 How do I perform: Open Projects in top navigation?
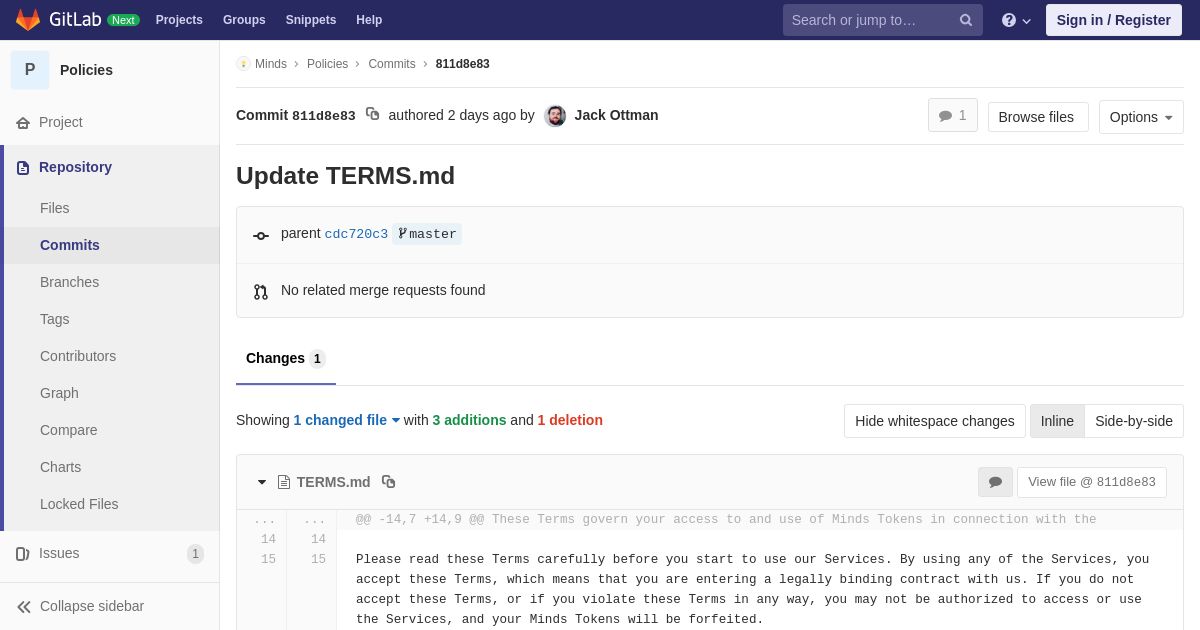tap(179, 20)
